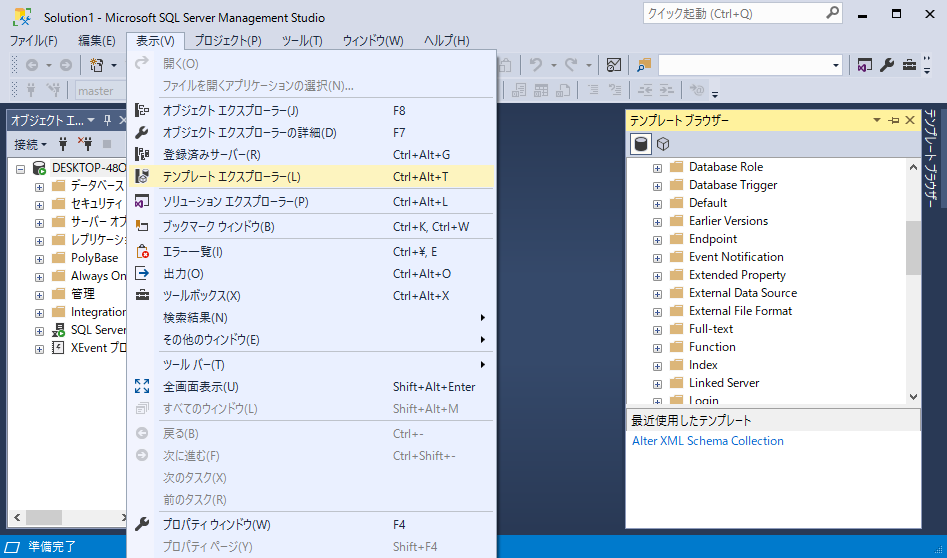The width and height of the screenshot is (947, 558).
Task: Open the ツール(T) menu
Action: tap(303, 40)
